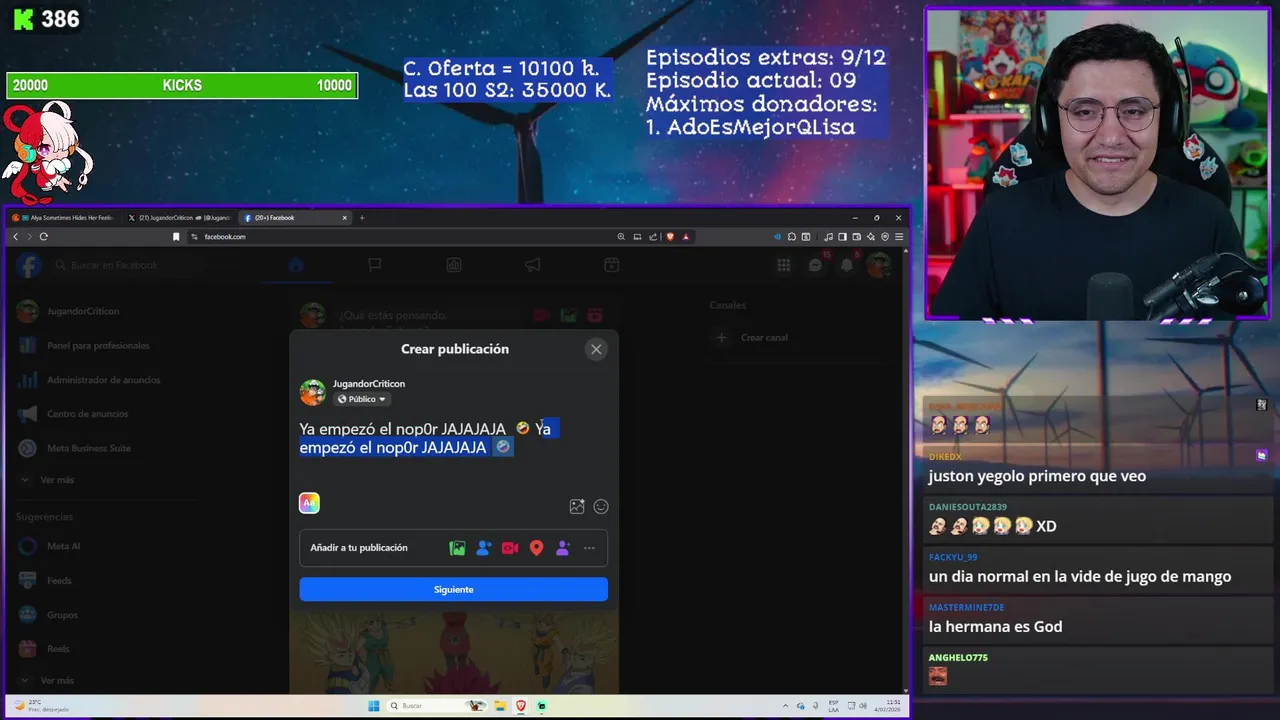Open the Facebook insights chart tab
Screen dimensions: 1280x720
(454, 265)
